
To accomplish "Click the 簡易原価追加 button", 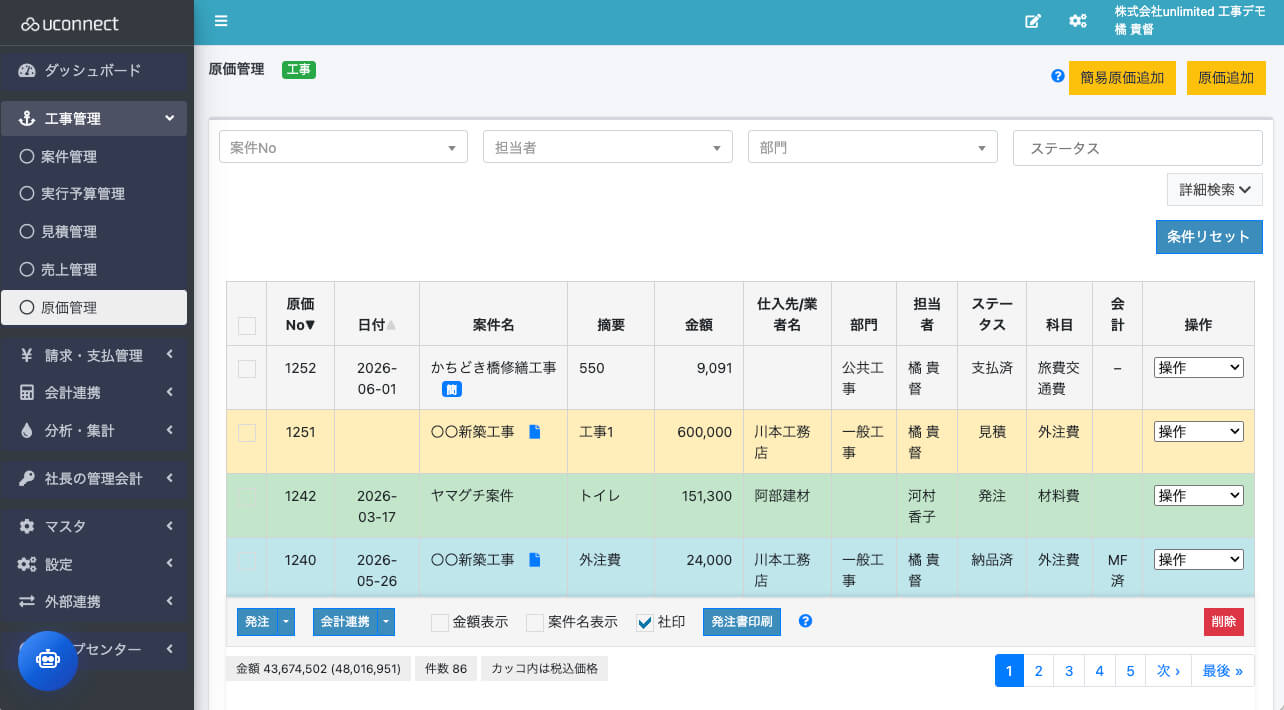I will pyautogui.click(x=1122, y=78).
